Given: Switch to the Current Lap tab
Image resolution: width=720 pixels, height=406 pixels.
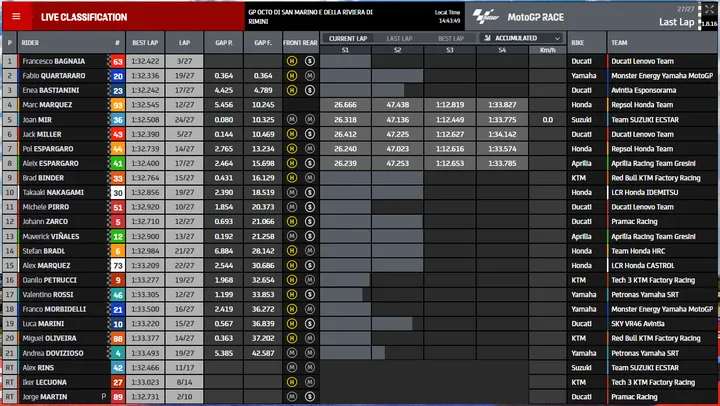Looking at the screenshot, I should (x=348, y=39).
